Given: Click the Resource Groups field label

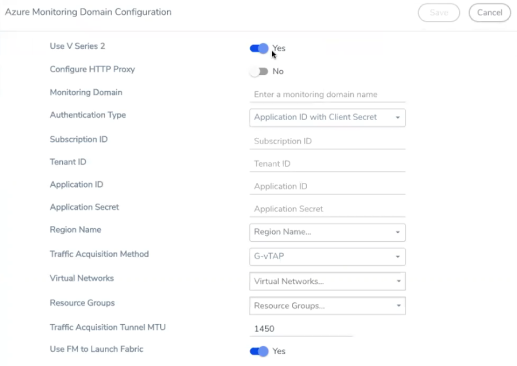Looking at the screenshot, I should tap(82, 303).
